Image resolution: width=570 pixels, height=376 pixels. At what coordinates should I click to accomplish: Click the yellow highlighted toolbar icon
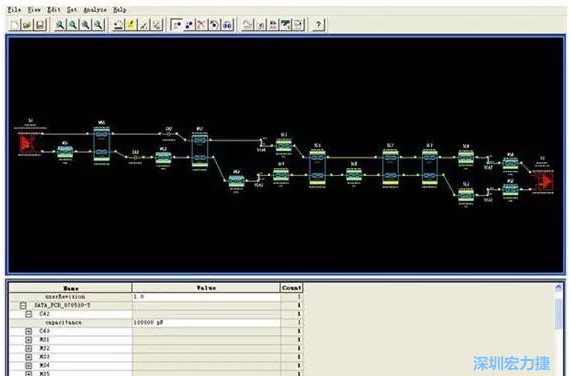[x=131, y=25]
